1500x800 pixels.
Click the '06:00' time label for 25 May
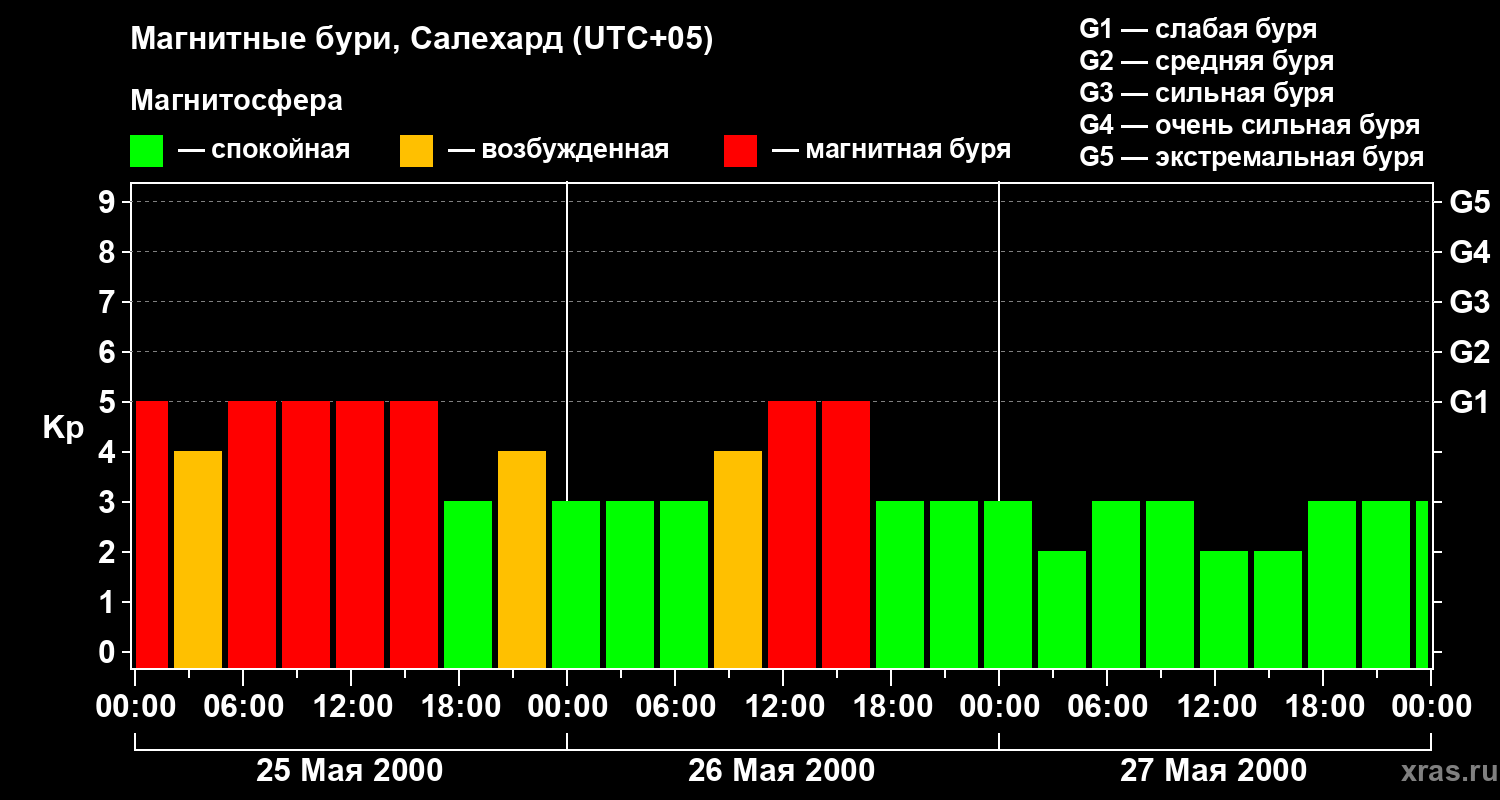pos(243,707)
